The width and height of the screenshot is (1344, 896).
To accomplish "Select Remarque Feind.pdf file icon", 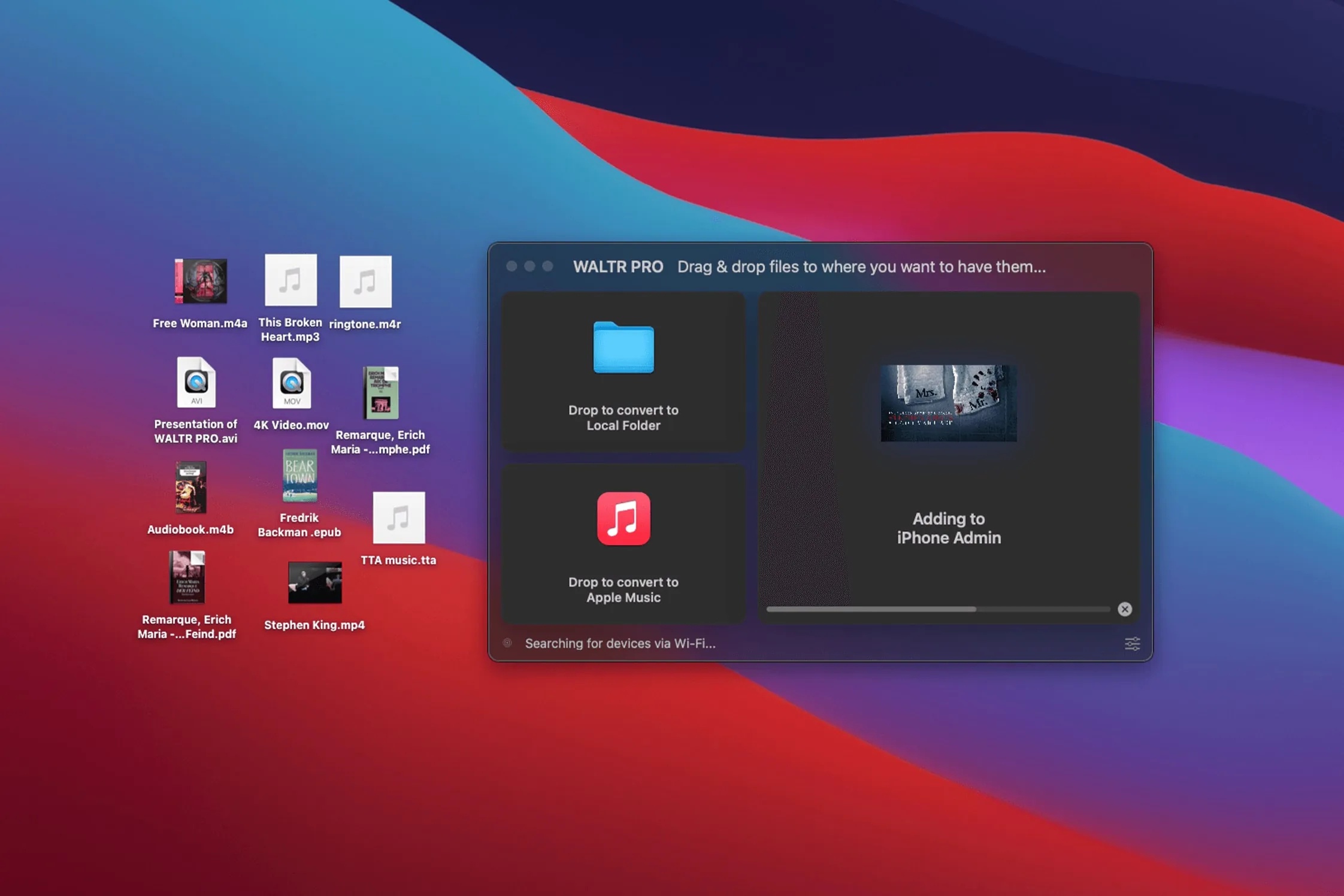I will tap(187, 577).
